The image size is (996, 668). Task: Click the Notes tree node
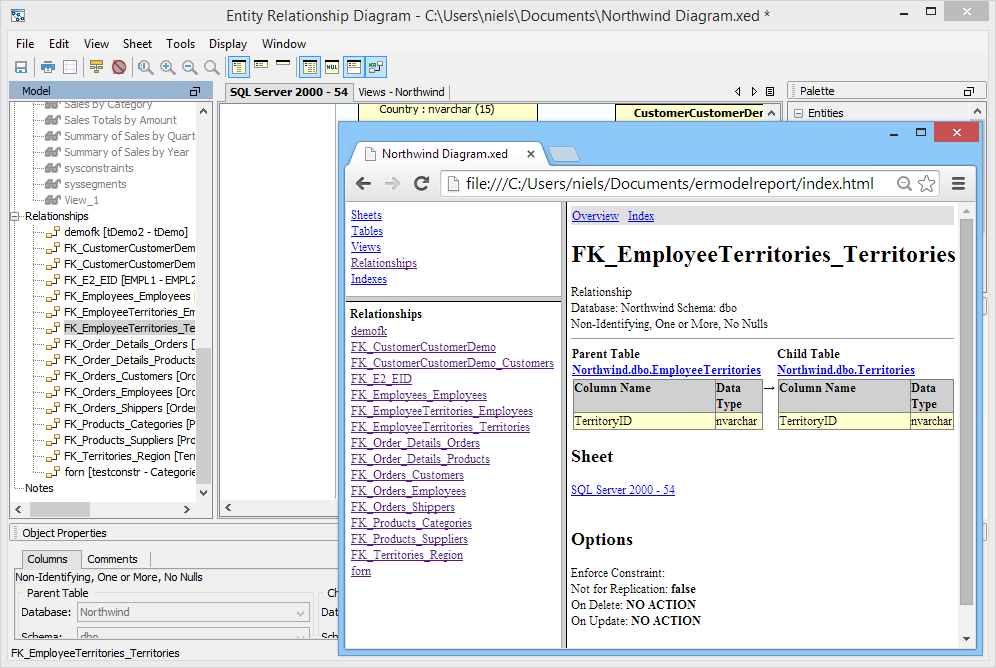39,488
